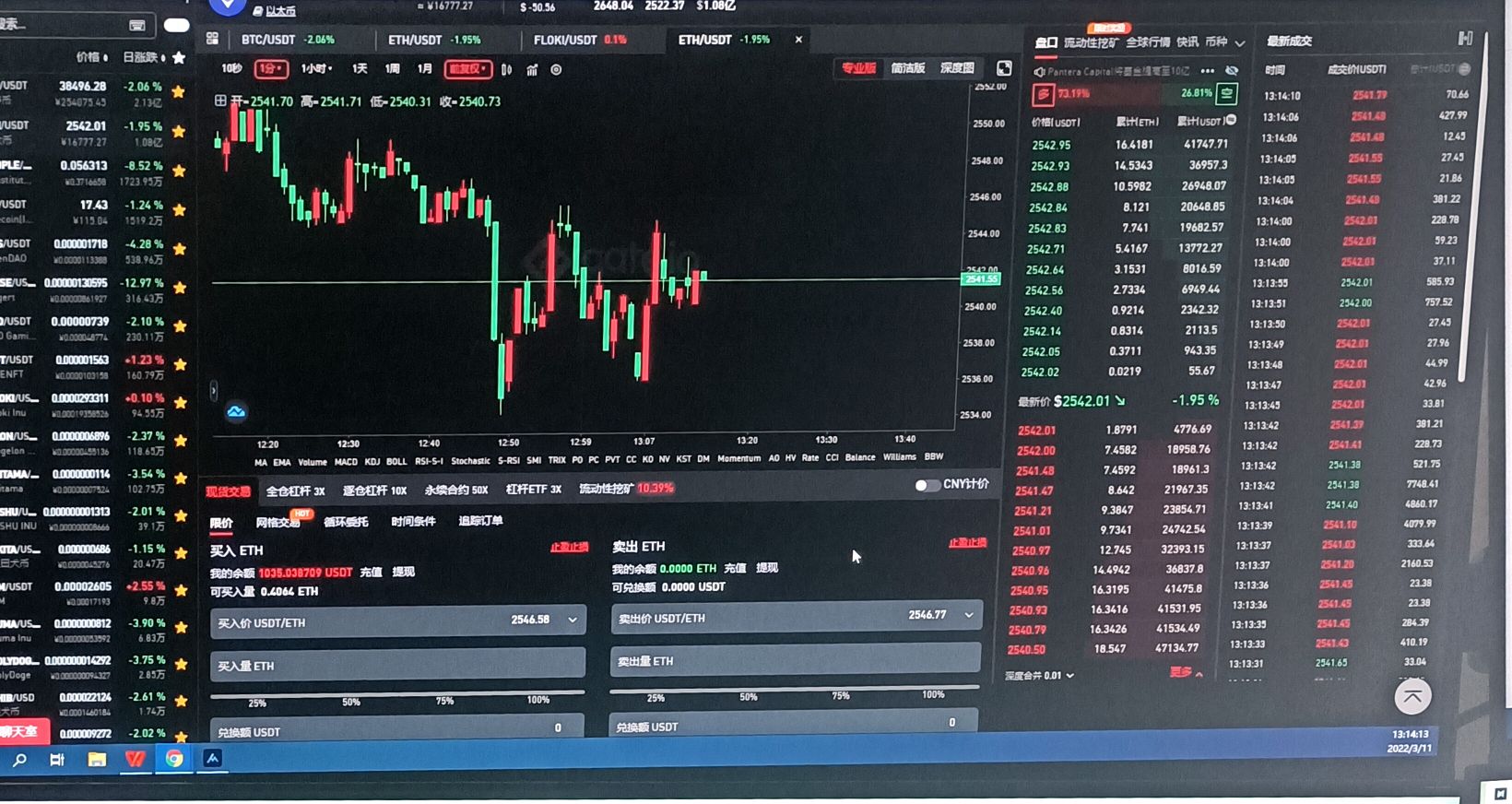Click the star next to 2542.01 row
The width and height of the screenshot is (1512, 804).
pyautogui.click(x=179, y=131)
